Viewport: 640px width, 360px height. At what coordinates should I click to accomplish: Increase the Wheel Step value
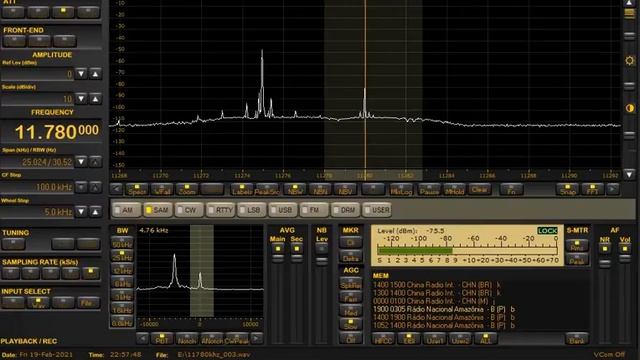pos(95,211)
